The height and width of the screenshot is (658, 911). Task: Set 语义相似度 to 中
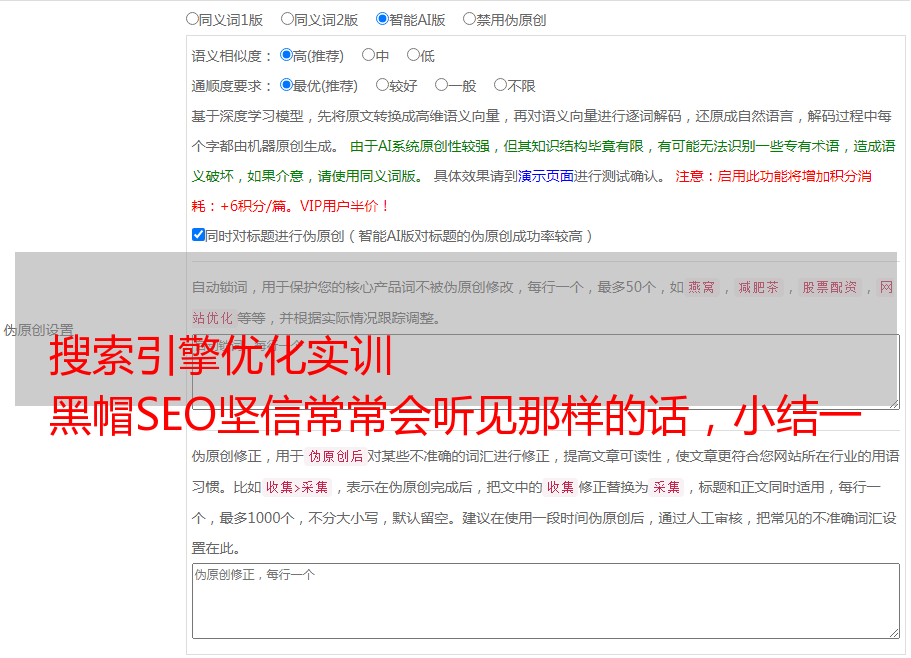tap(368, 55)
